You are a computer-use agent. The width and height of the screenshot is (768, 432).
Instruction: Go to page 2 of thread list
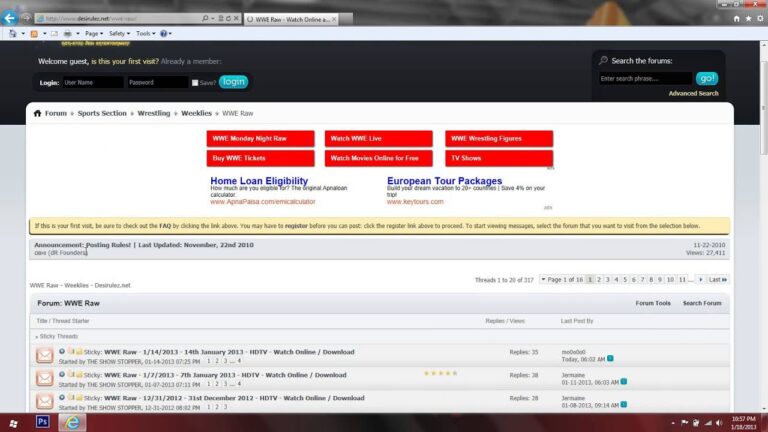[x=599, y=280]
